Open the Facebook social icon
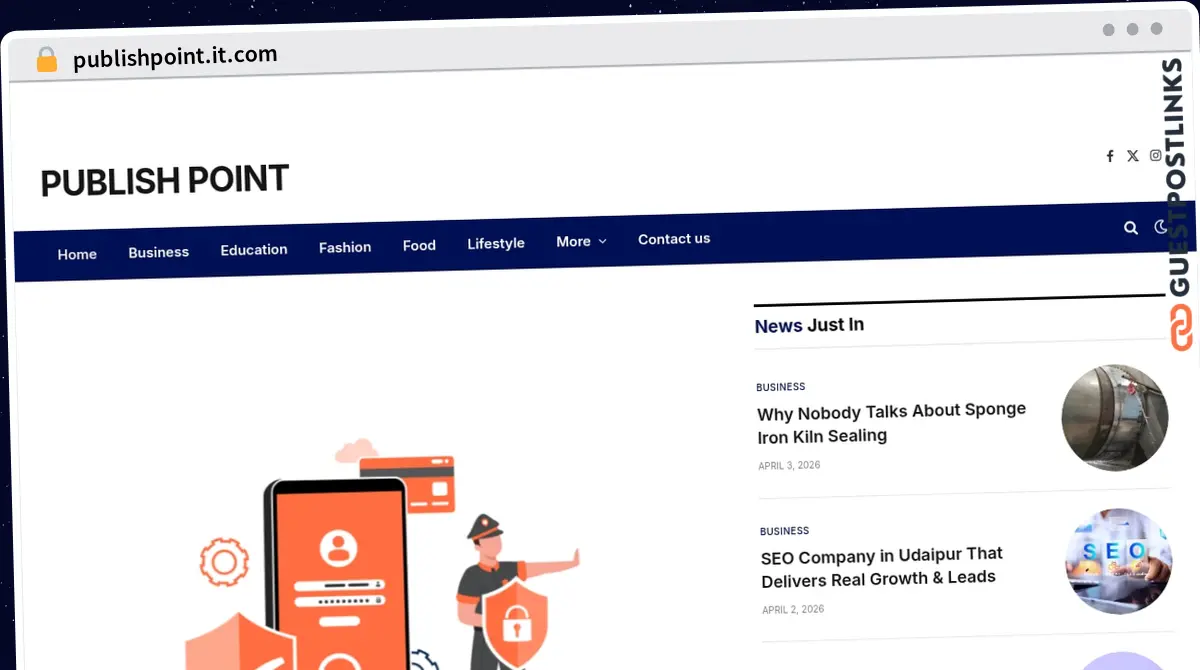The image size is (1200, 670). tap(1110, 156)
